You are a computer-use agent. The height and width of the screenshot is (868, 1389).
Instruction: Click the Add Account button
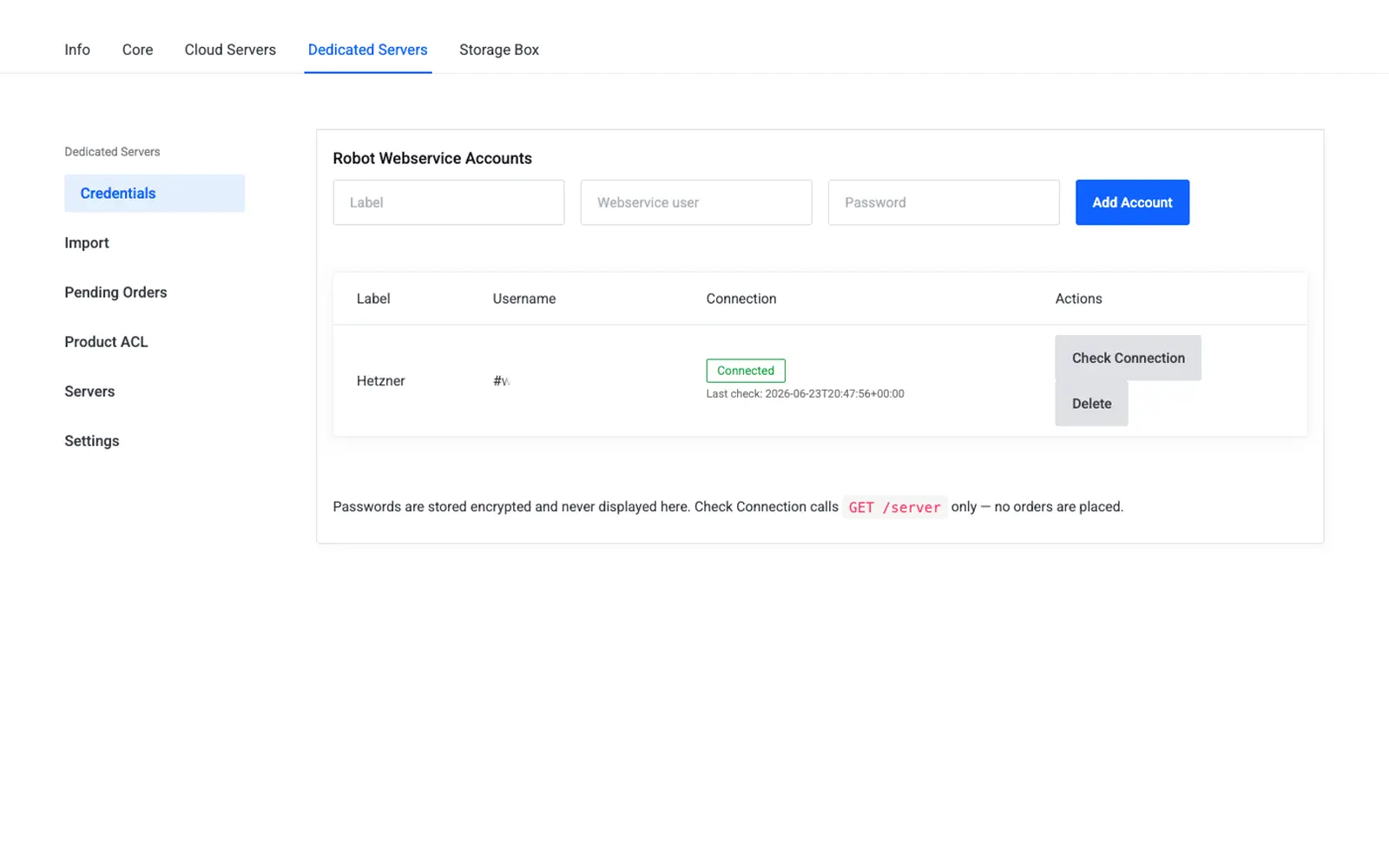click(1132, 202)
